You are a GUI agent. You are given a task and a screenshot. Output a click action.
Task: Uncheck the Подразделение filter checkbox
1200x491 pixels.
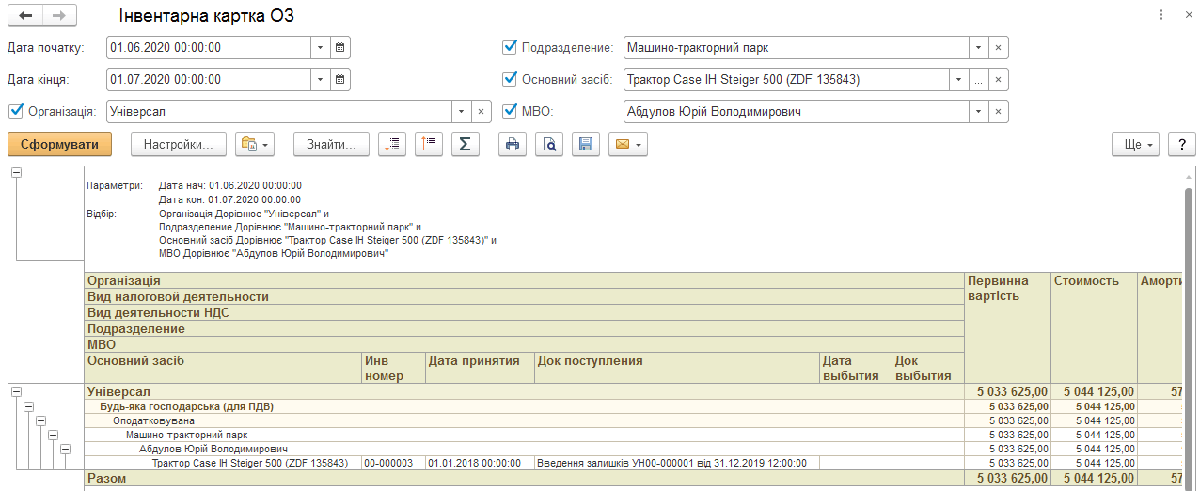[510, 47]
